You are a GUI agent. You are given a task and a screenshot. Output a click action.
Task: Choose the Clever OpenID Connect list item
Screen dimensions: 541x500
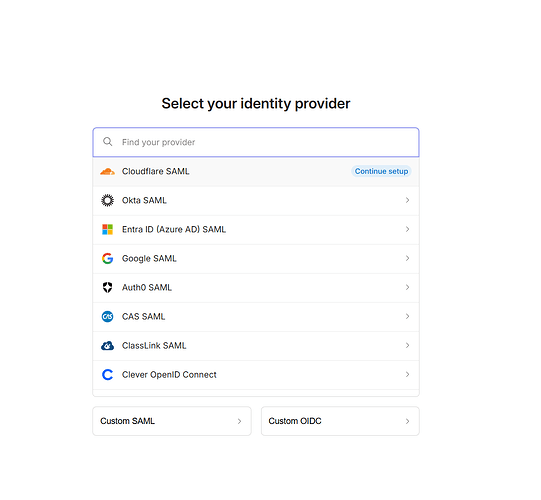click(x=256, y=375)
